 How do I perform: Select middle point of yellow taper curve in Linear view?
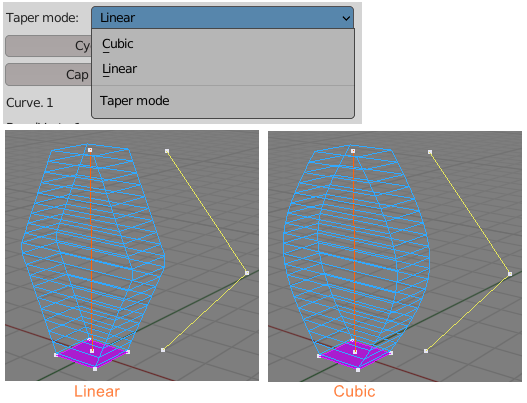pyautogui.click(x=247, y=273)
